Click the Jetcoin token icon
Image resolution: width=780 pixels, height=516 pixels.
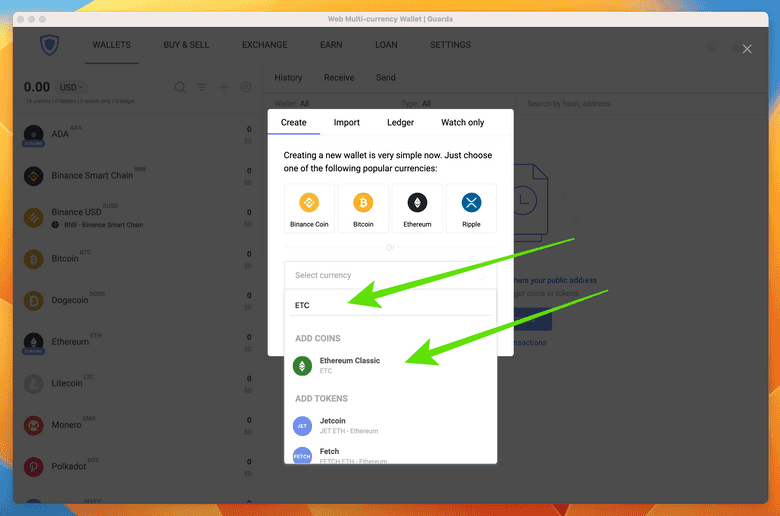click(302, 426)
